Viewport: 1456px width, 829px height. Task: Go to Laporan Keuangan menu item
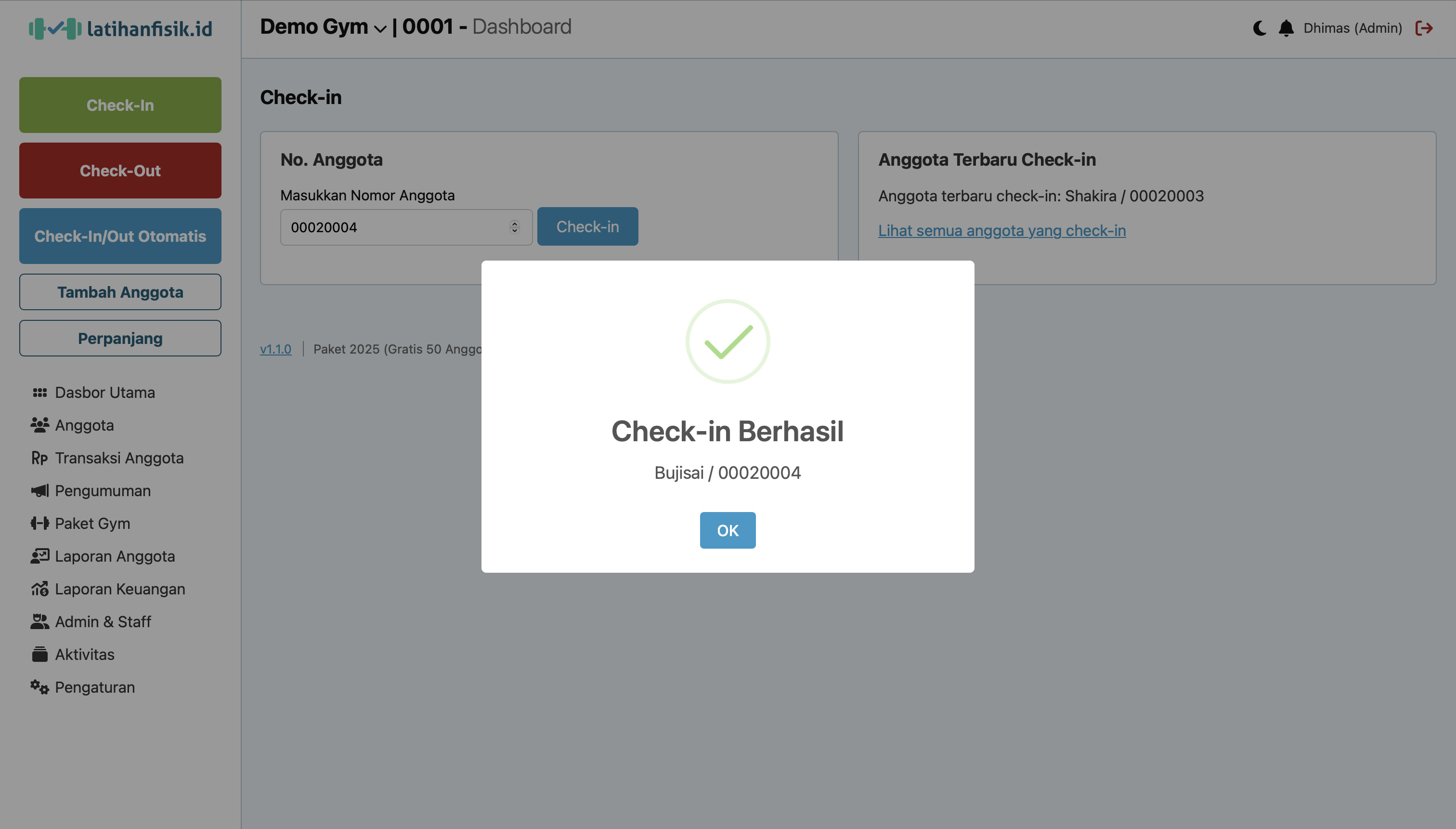pos(119,589)
